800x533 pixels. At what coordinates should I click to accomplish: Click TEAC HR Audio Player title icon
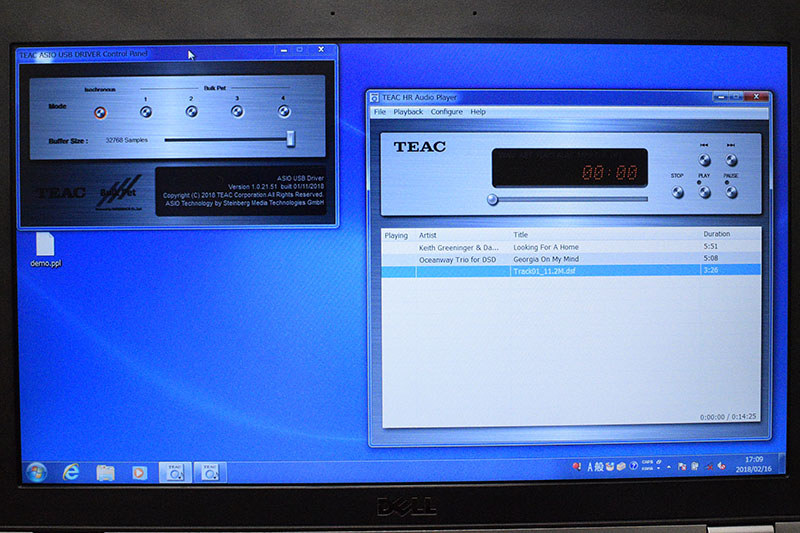tap(374, 97)
